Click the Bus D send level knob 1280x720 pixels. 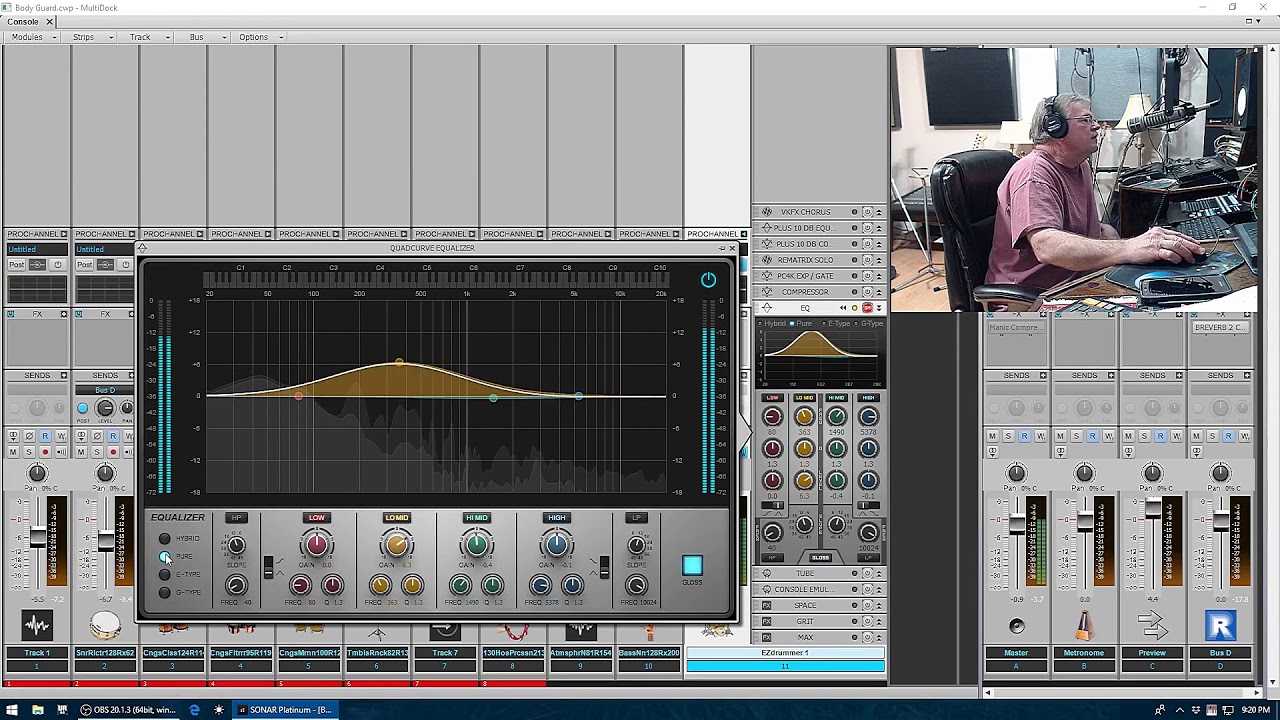(105, 408)
